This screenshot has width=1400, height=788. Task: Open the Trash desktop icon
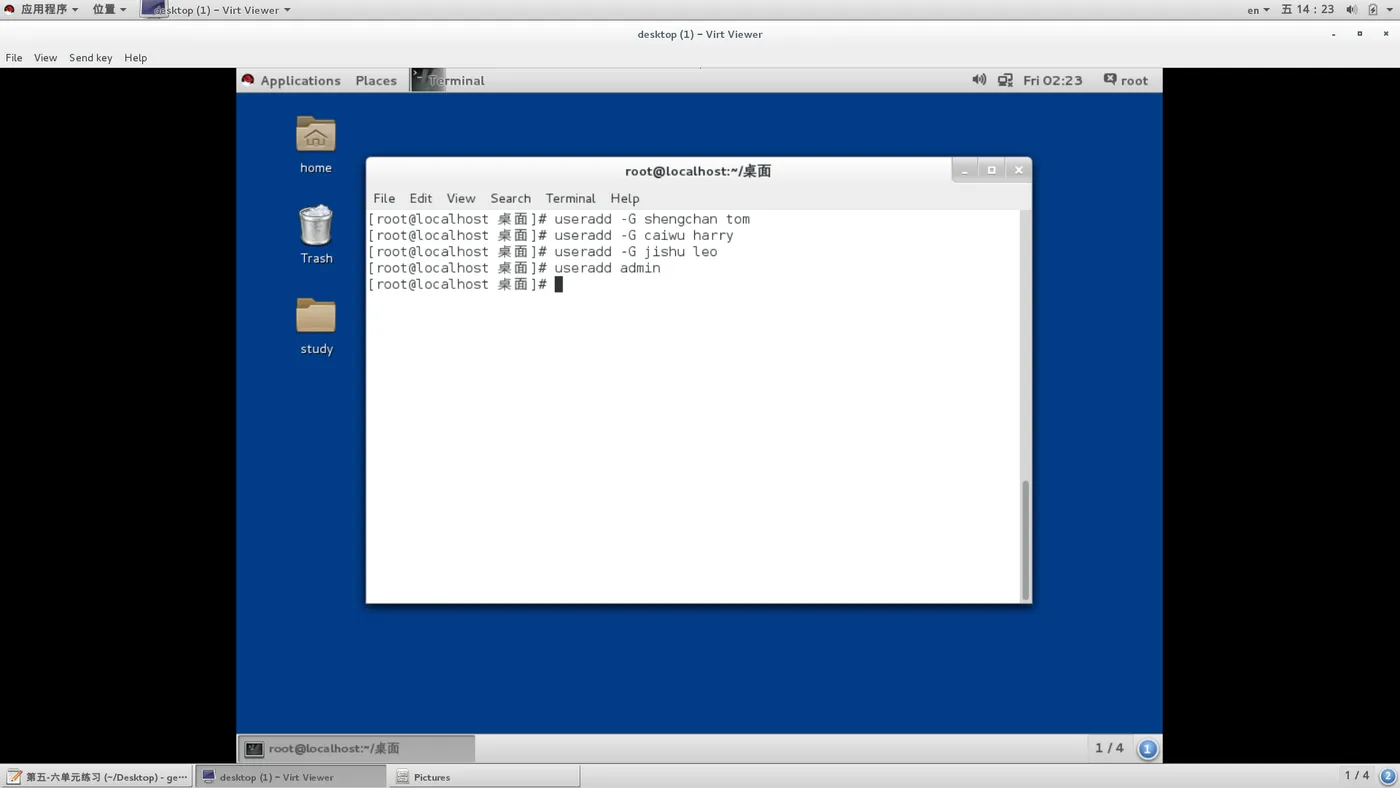[x=316, y=225]
